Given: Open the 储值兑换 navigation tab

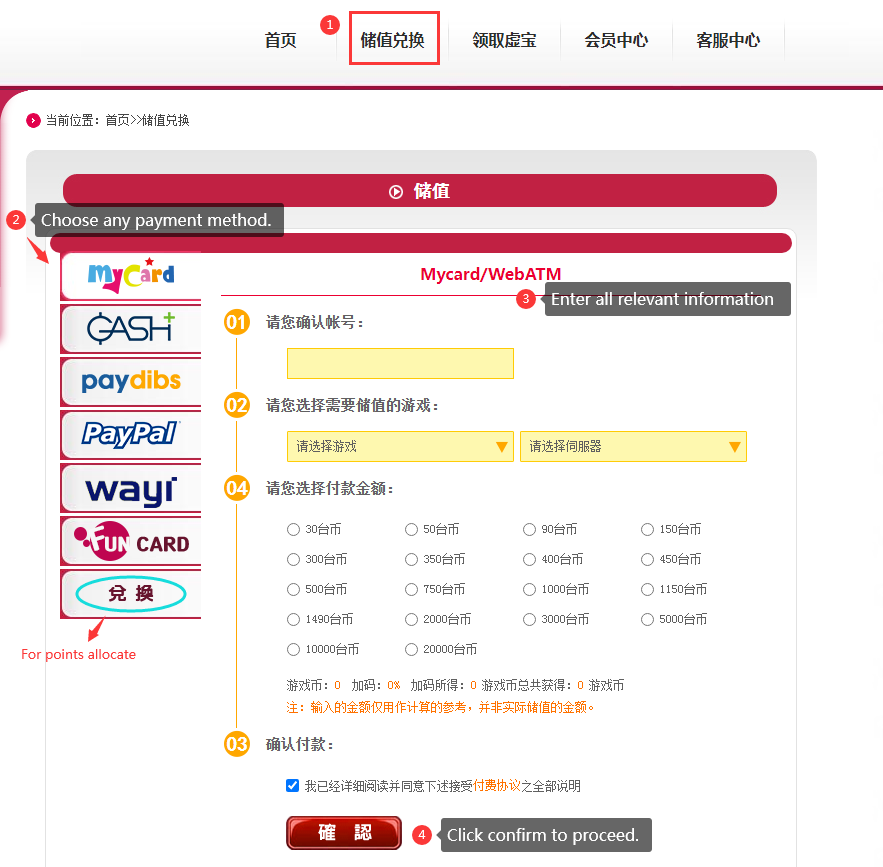Looking at the screenshot, I should pyautogui.click(x=393, y=40).
